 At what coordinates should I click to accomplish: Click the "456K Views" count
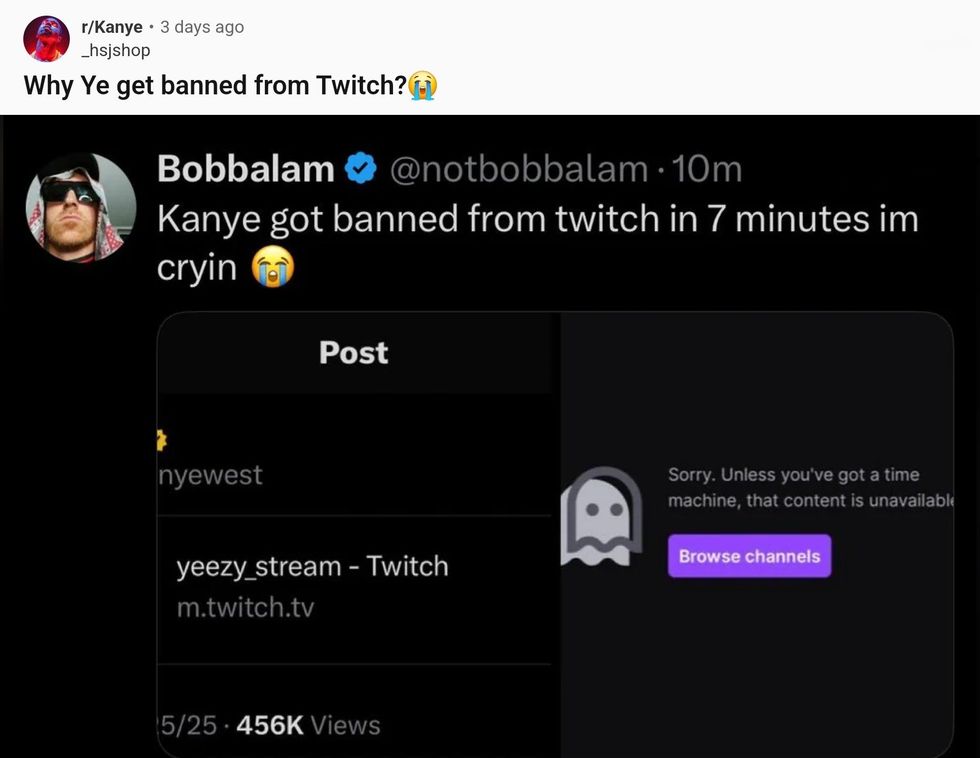click(310, 725)
